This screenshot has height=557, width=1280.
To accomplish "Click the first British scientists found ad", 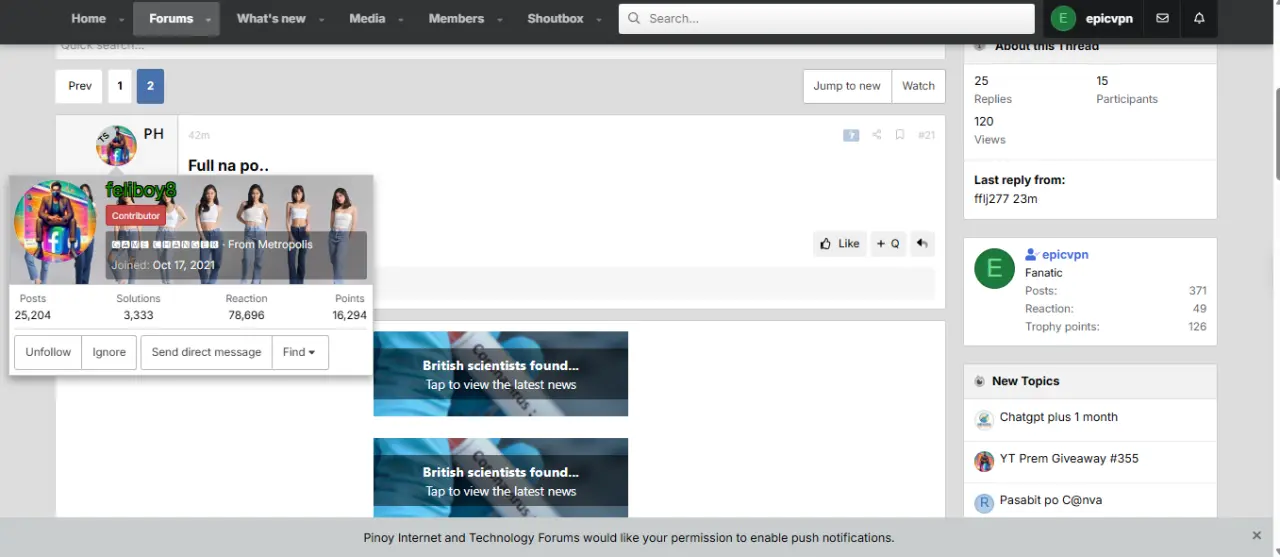I will point(501,374).
